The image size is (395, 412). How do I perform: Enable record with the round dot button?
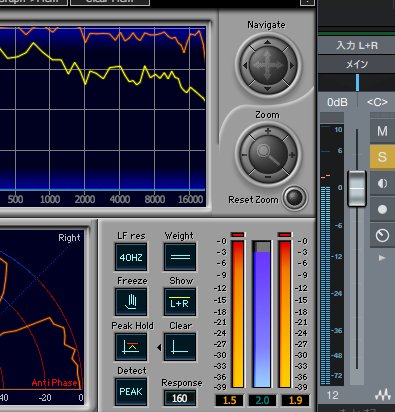coord(382,209)
